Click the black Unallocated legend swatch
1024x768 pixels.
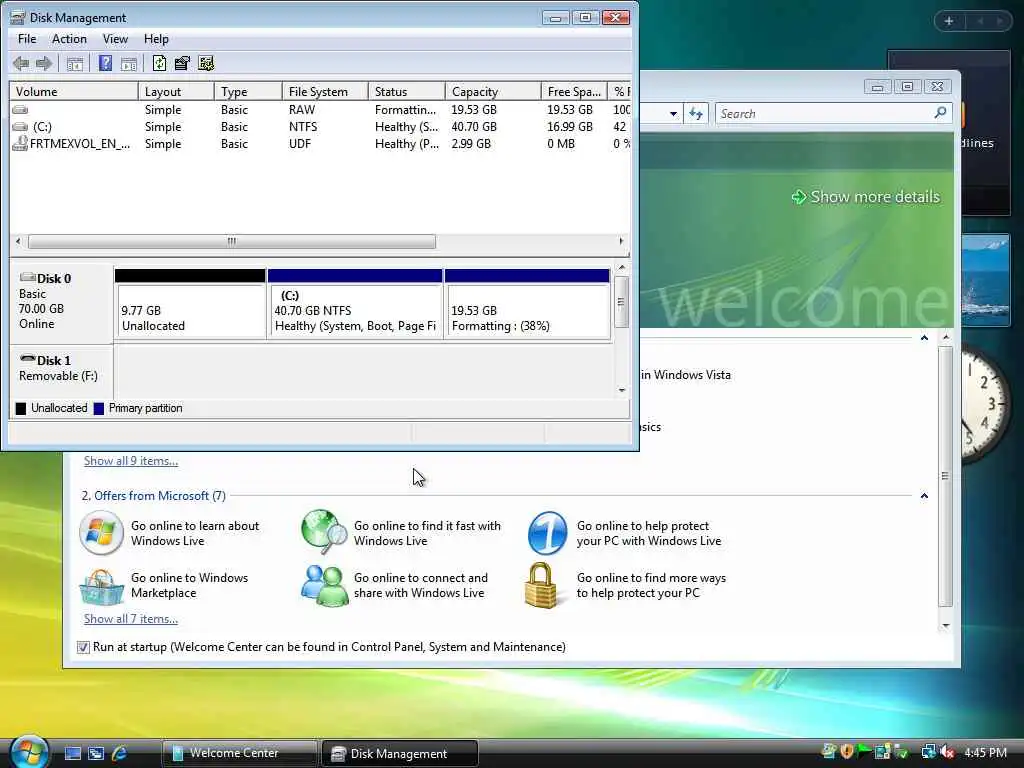(x=21, y=409)
